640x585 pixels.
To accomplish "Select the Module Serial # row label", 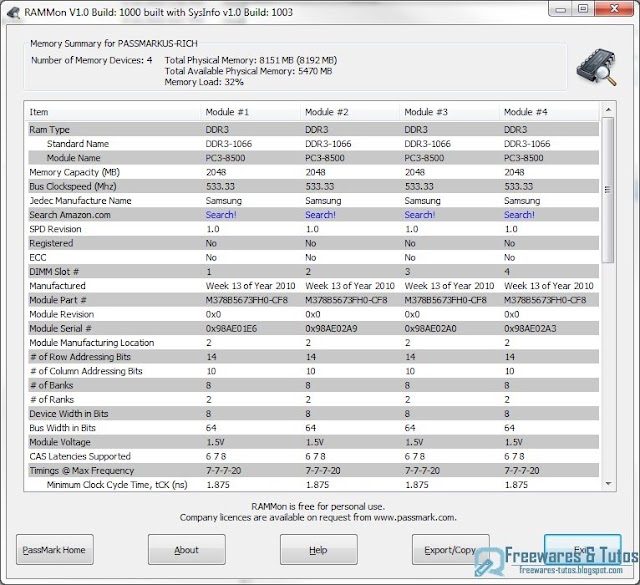I will [x=60, y=329].
